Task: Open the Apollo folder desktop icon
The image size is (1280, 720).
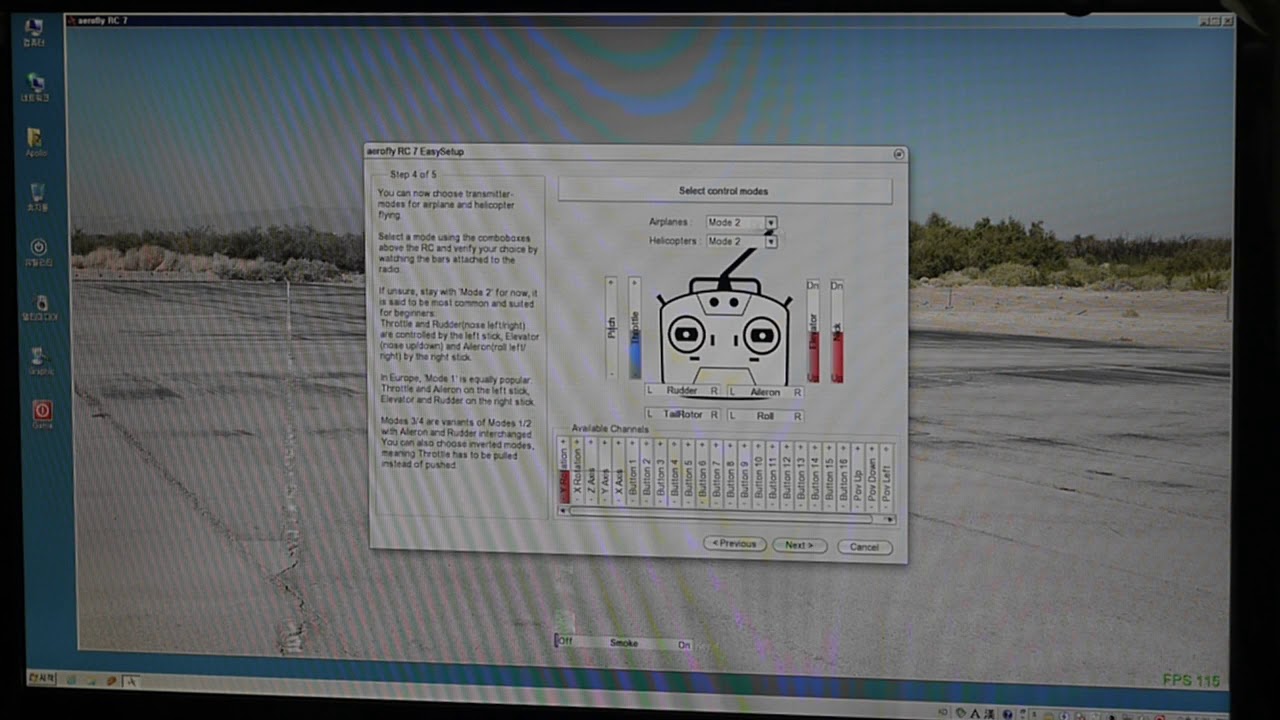Action: [35, 142]
